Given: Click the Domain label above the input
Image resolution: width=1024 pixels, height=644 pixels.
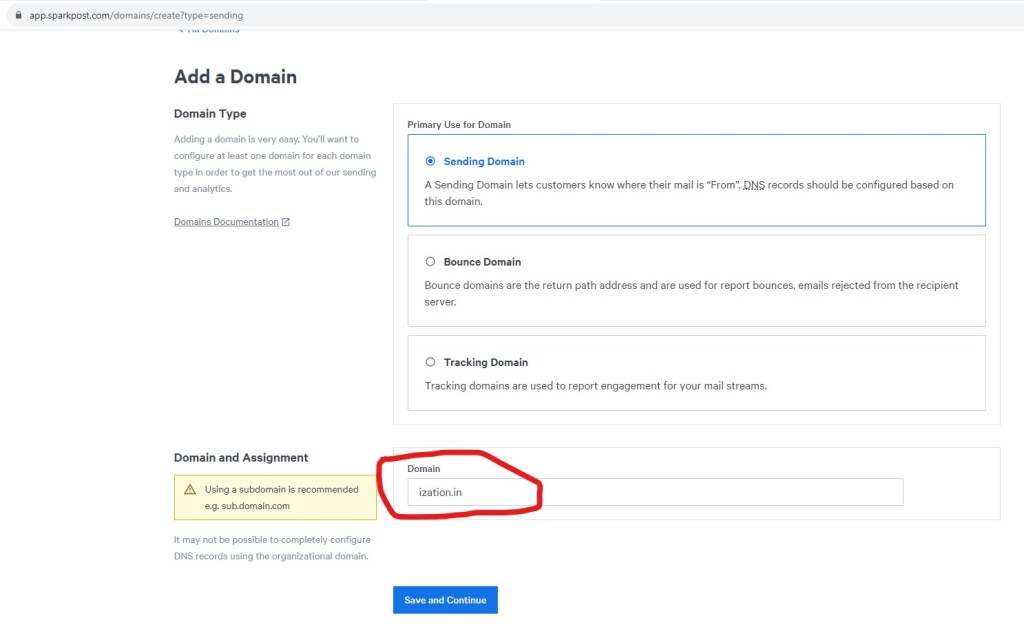Looking at the screenshot, I should pos(423,468).
